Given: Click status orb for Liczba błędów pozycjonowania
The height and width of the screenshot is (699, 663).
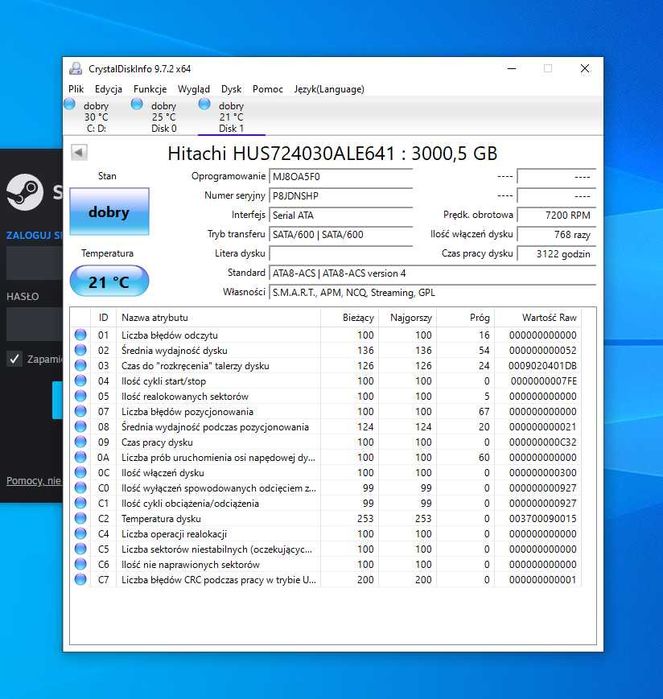Looking at the screenshot, I should click(81, 411).
